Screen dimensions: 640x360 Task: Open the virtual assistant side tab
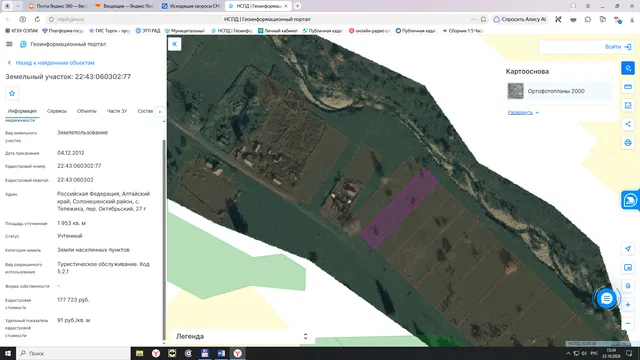[631, 200]
